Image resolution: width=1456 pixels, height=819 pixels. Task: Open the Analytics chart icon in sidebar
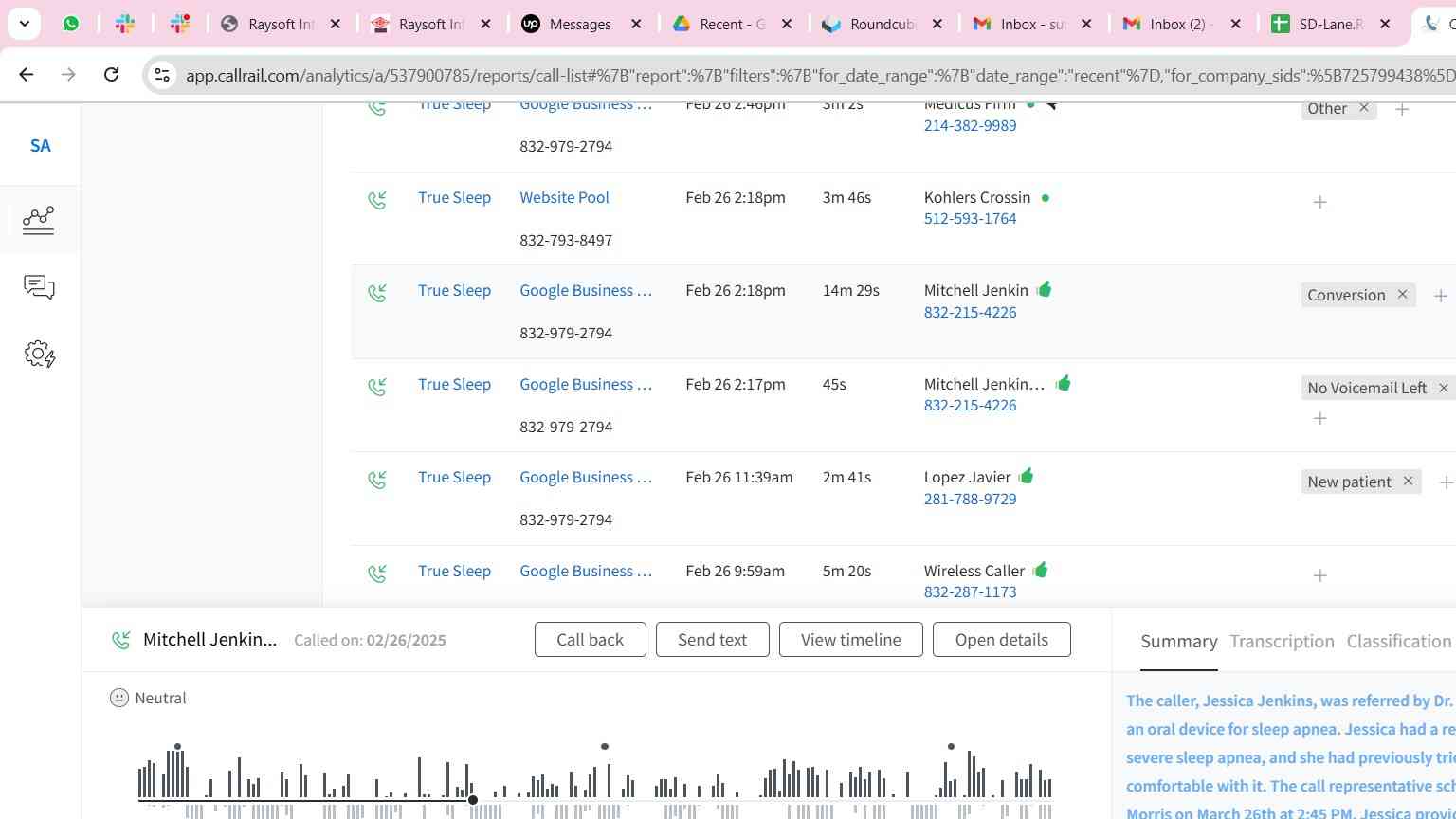click(39, 220)
